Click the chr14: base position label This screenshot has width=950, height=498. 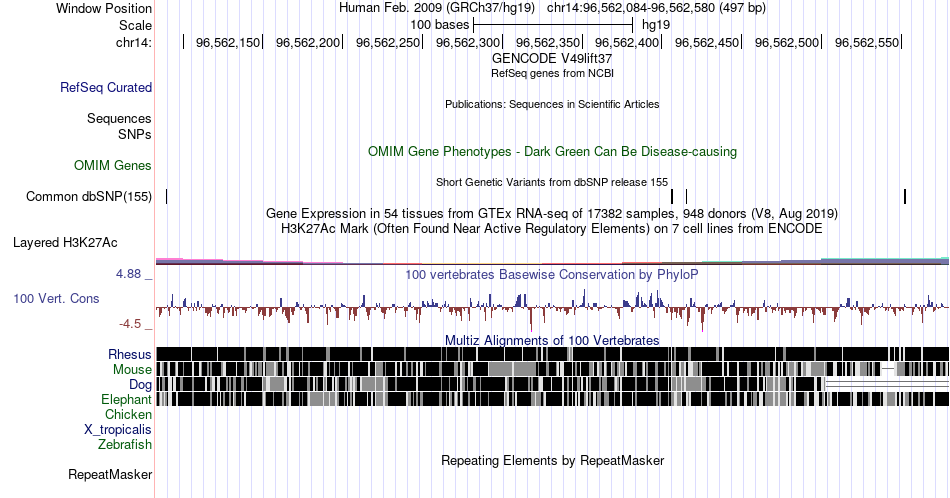[134, 42]
